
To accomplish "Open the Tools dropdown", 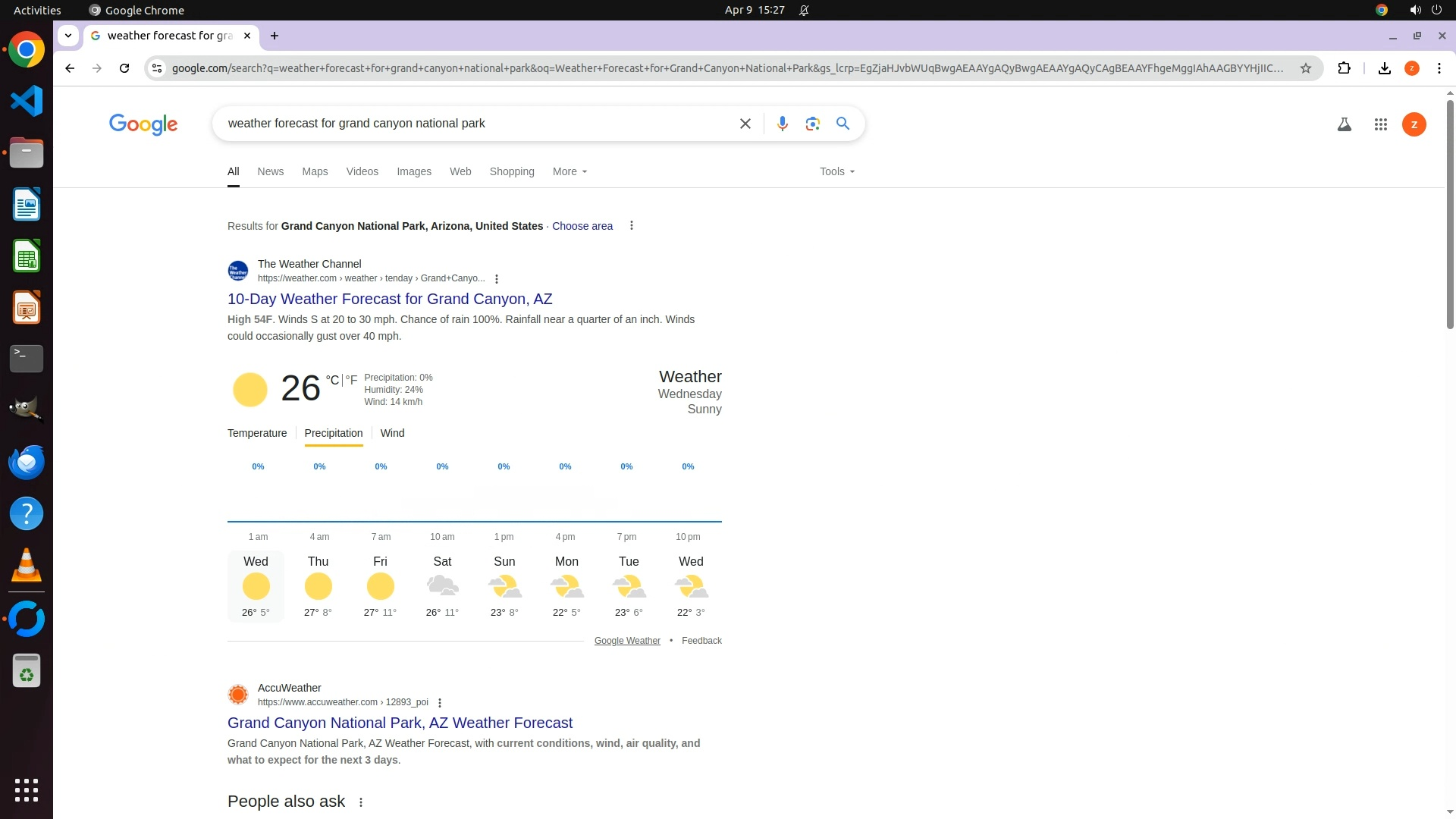I will pyautogui.click(x=836, y=171).
